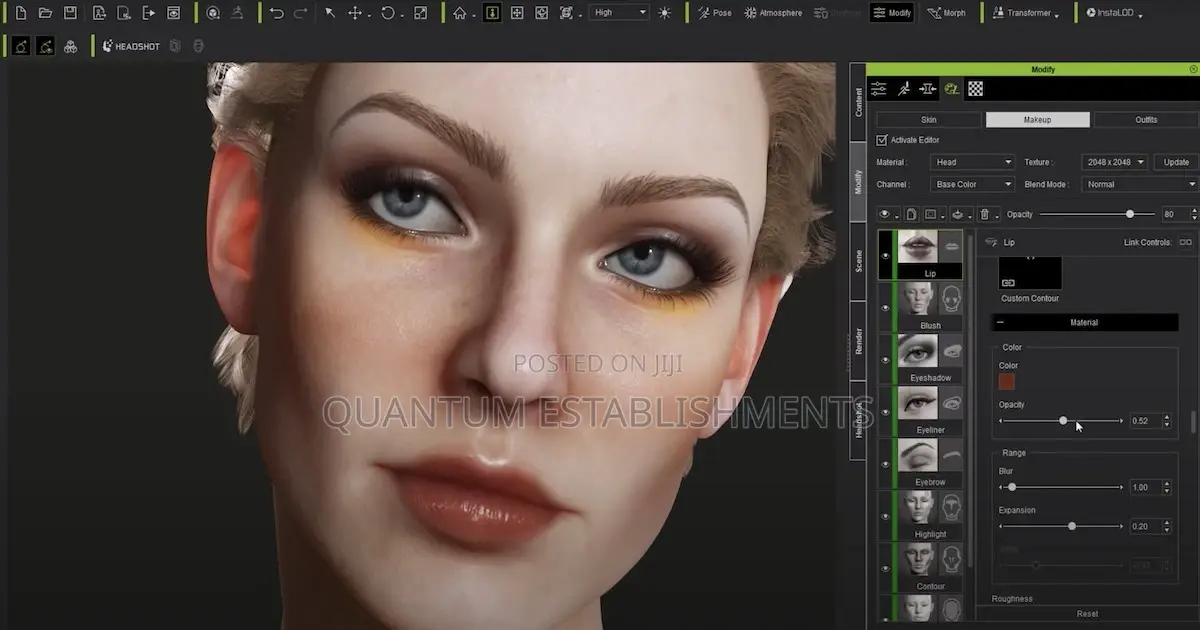The image size is (1200, 630).
Task: Click the Redo arrow
Action: point(300,13)
